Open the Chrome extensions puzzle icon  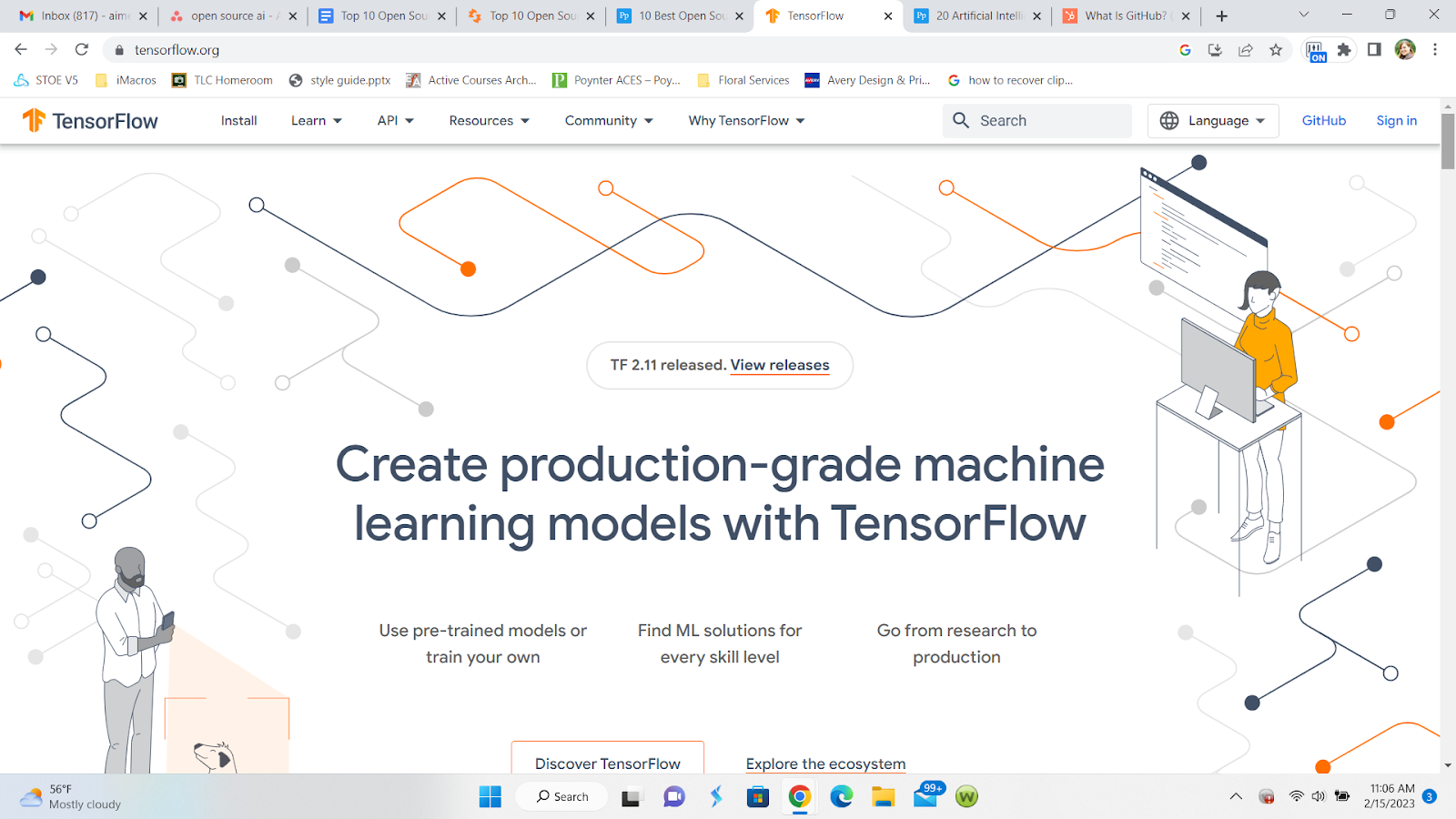coord(1343,50)
